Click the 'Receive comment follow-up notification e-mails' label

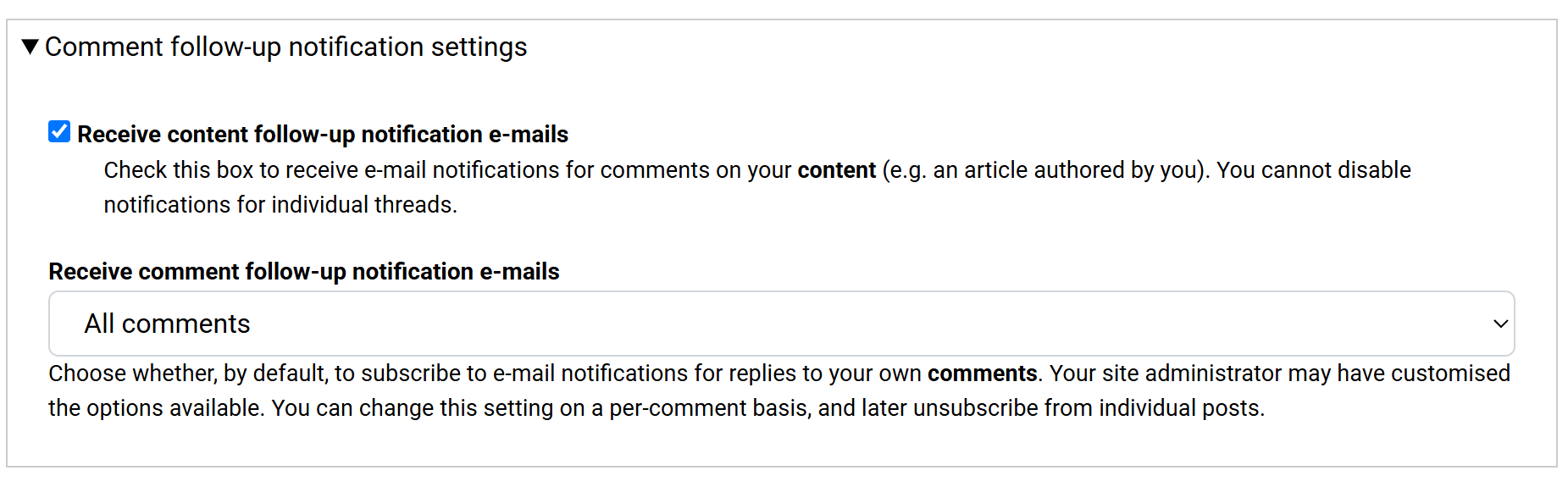pos(303,271)
